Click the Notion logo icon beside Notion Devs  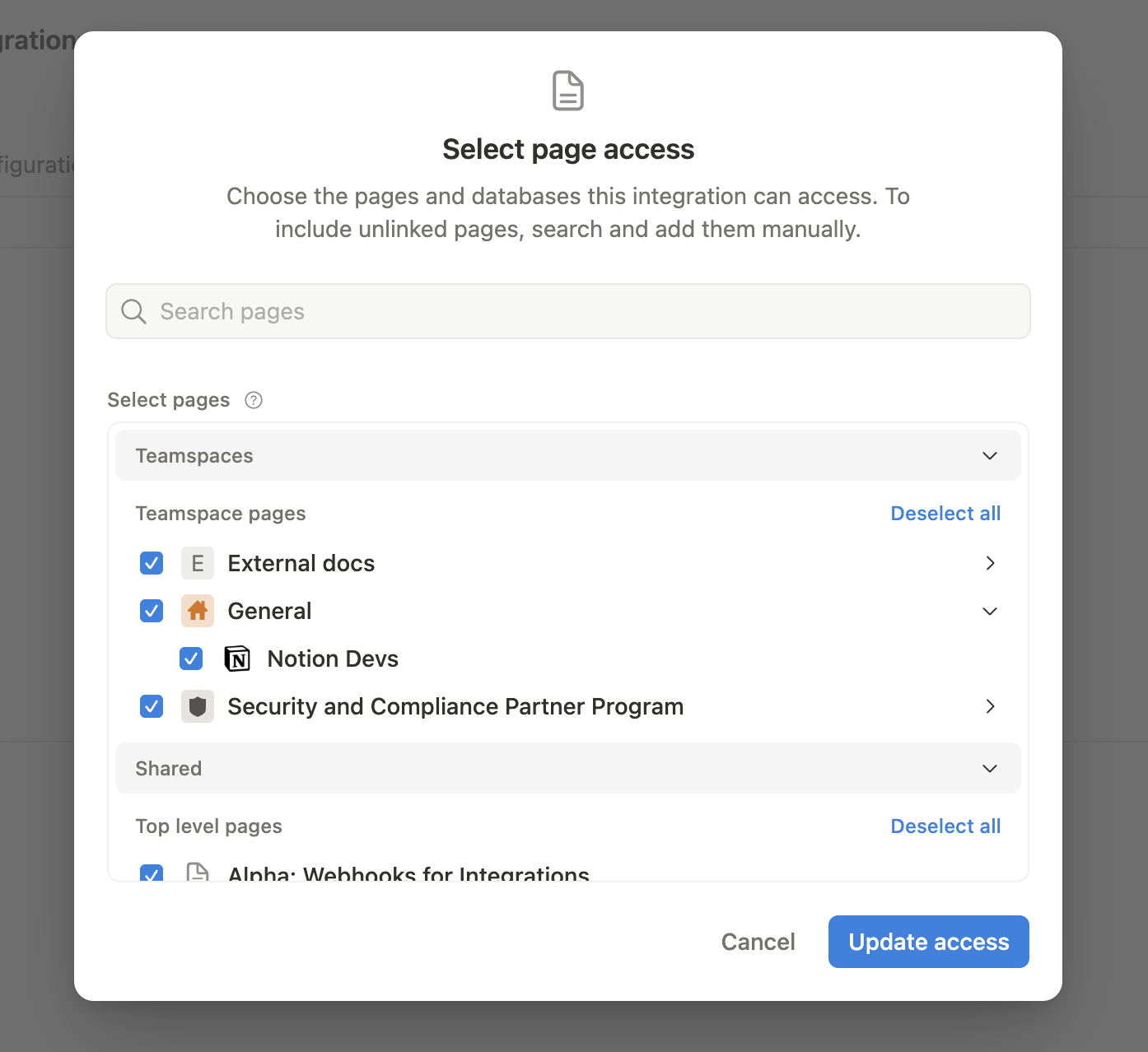237,659
